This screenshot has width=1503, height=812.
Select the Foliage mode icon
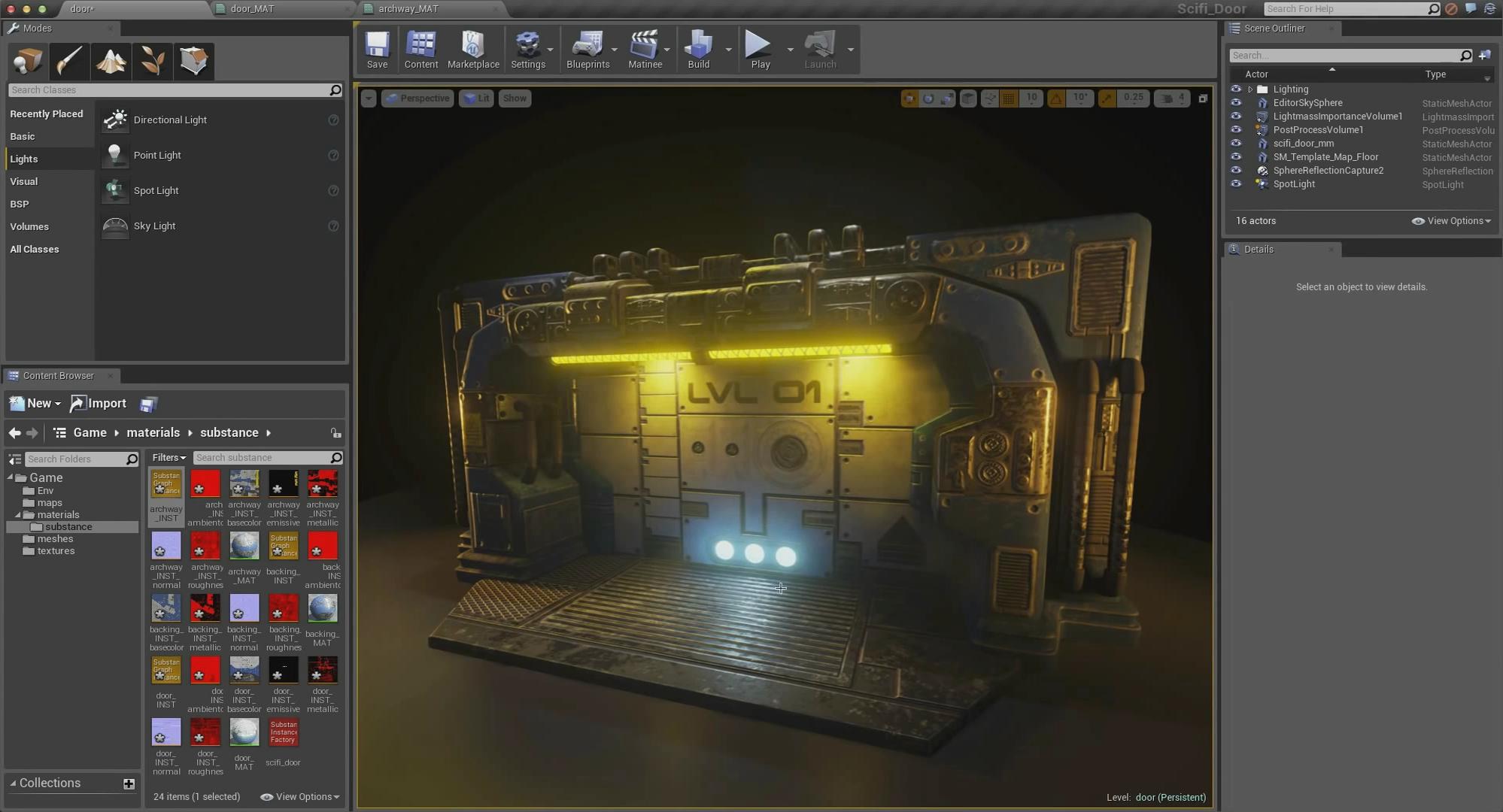pos(153,61)
